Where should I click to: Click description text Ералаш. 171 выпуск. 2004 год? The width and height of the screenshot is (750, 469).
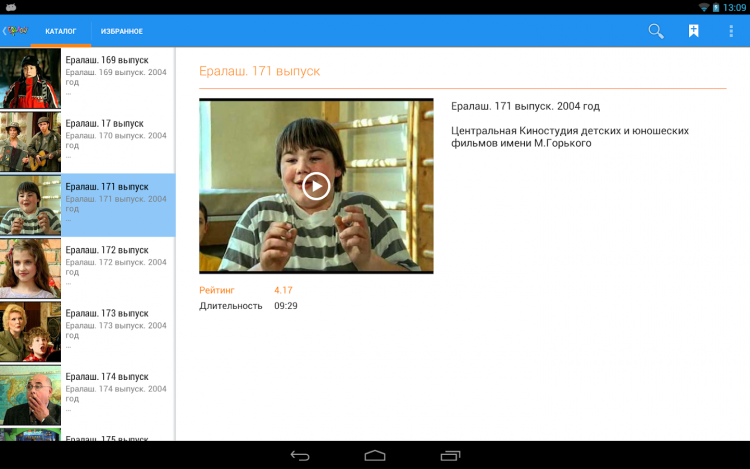pyautogui.click(x=525, y=106)
